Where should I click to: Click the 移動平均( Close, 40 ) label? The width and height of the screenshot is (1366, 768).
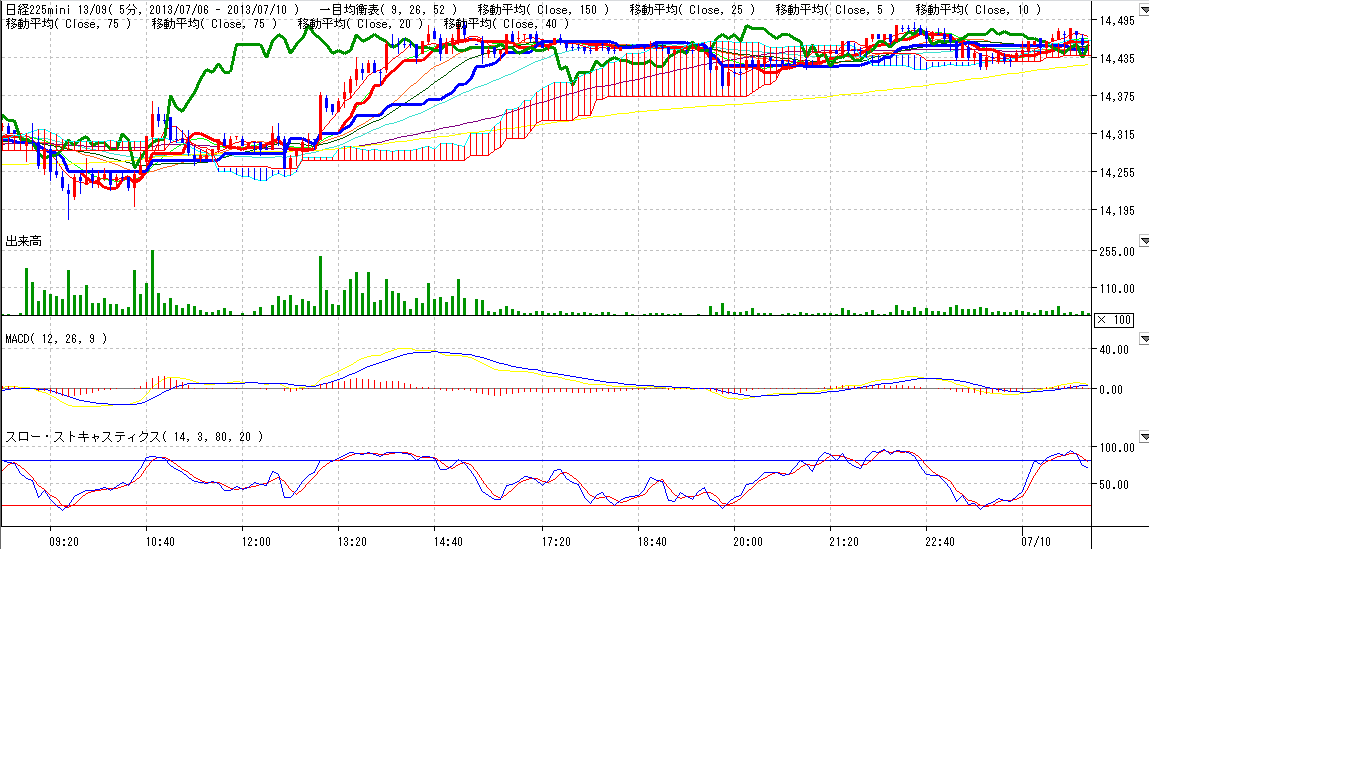[507, 24]
